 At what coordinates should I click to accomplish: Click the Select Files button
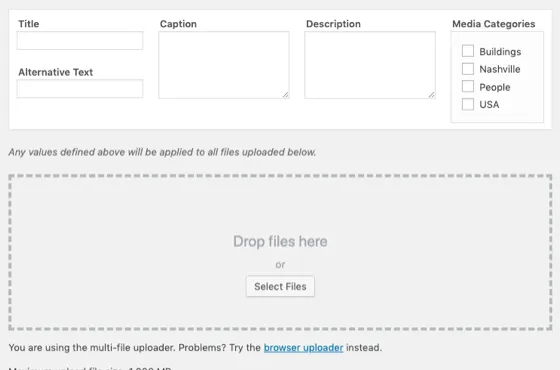(x=280, y=286)
